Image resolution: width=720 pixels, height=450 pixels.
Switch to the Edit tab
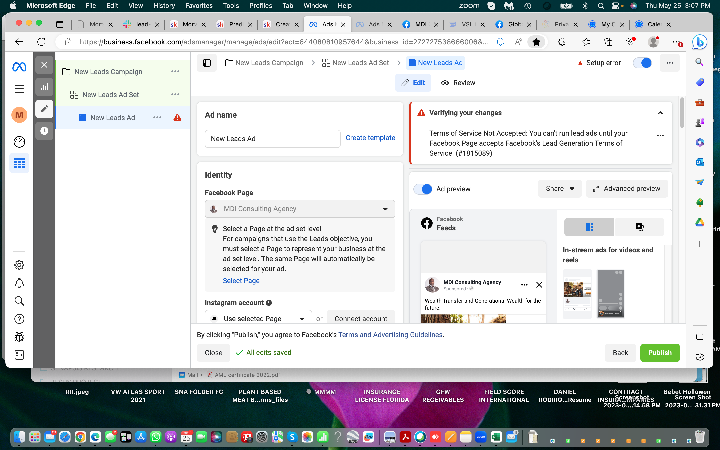point(413,83)
